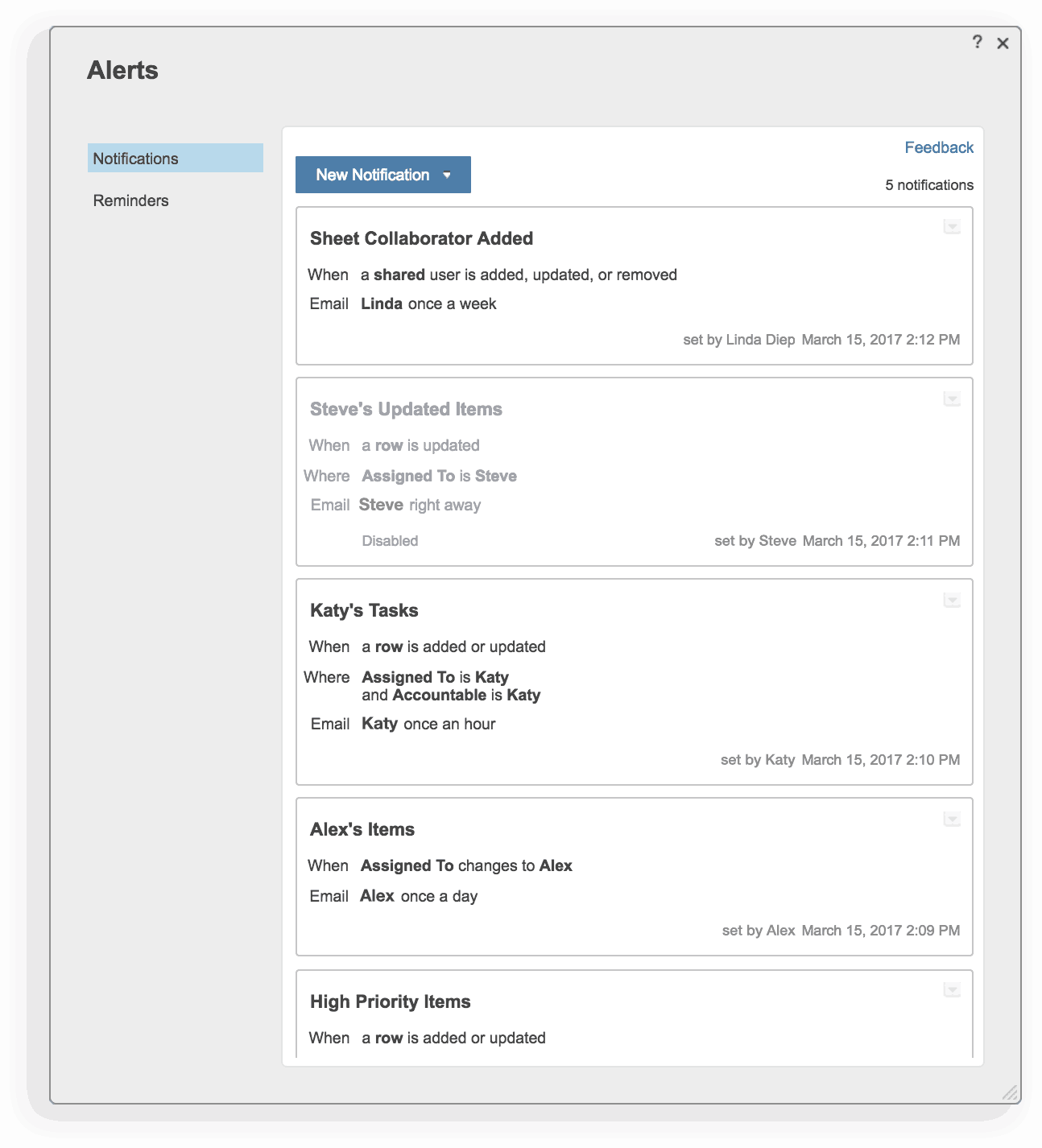
Task: Click the Disabled status on Steve's notification
Action: 390,541
